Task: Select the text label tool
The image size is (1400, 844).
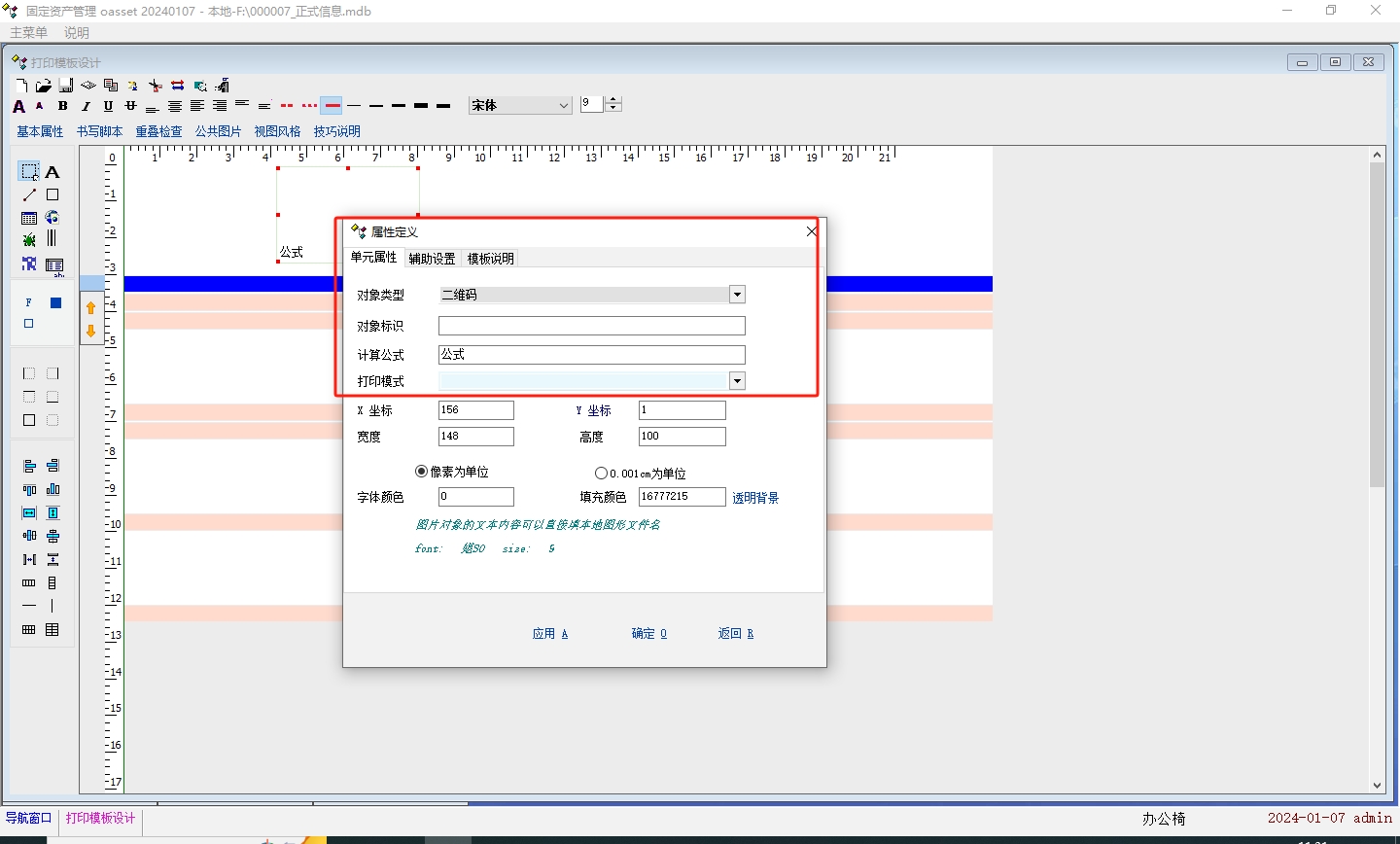Action: (x=52, y=172)
